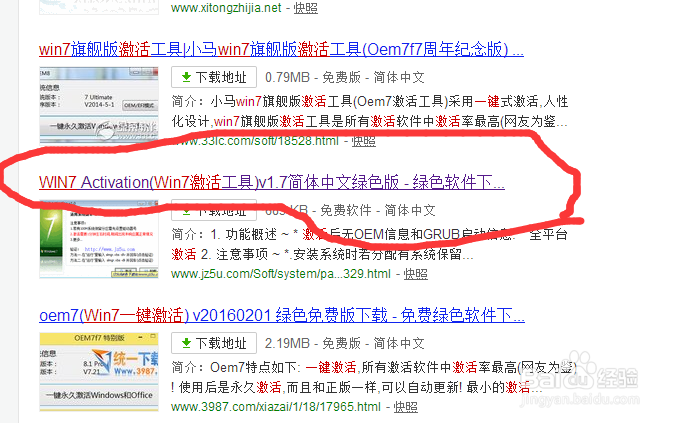Click the 0.79MB file size text
Viewport: 679px width, 423px height.
pyautogui.click(x=288, y=77)
